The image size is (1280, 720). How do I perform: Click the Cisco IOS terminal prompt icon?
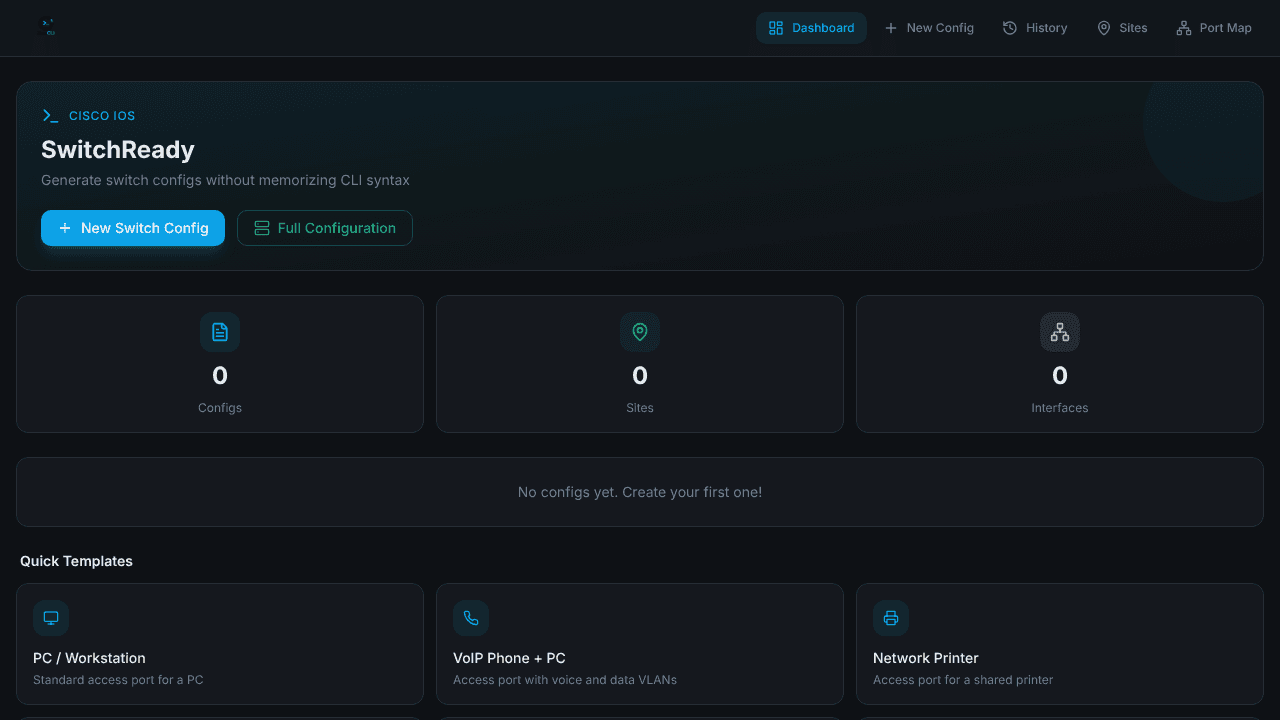click(x=50, y=116)
